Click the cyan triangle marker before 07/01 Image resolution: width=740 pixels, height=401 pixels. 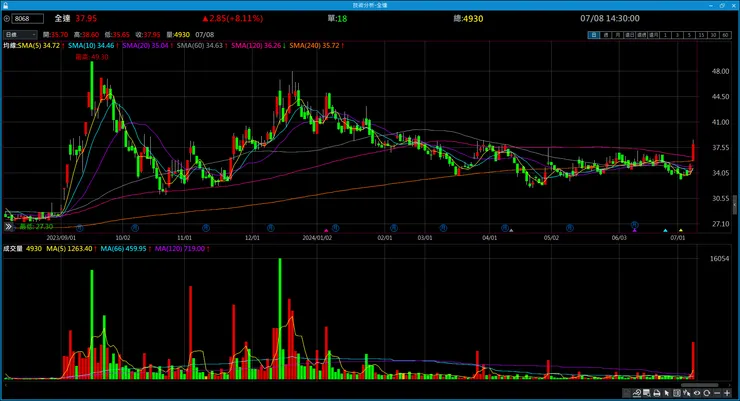[x=665, y=231]
